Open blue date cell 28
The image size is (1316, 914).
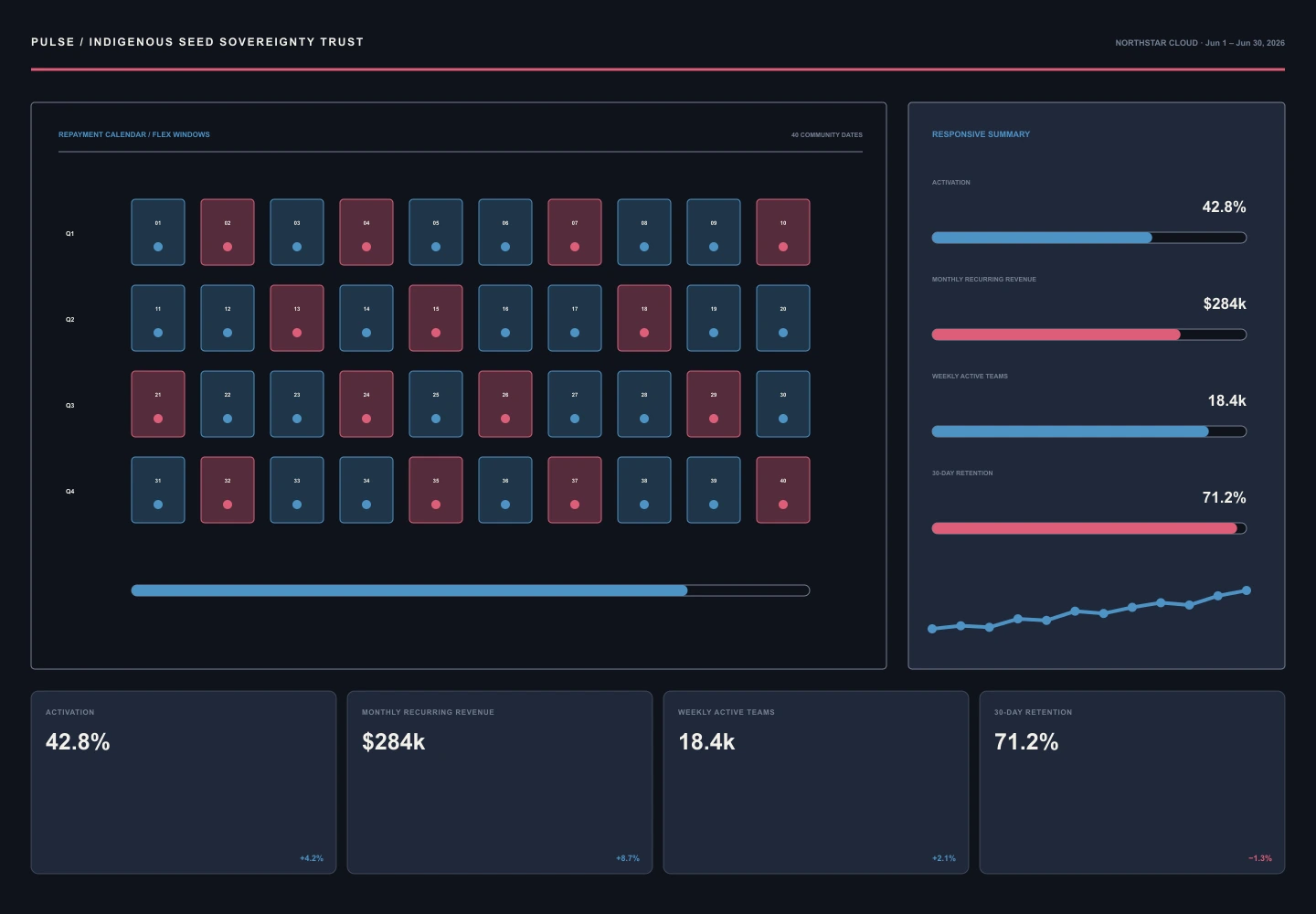click(644, 404)
